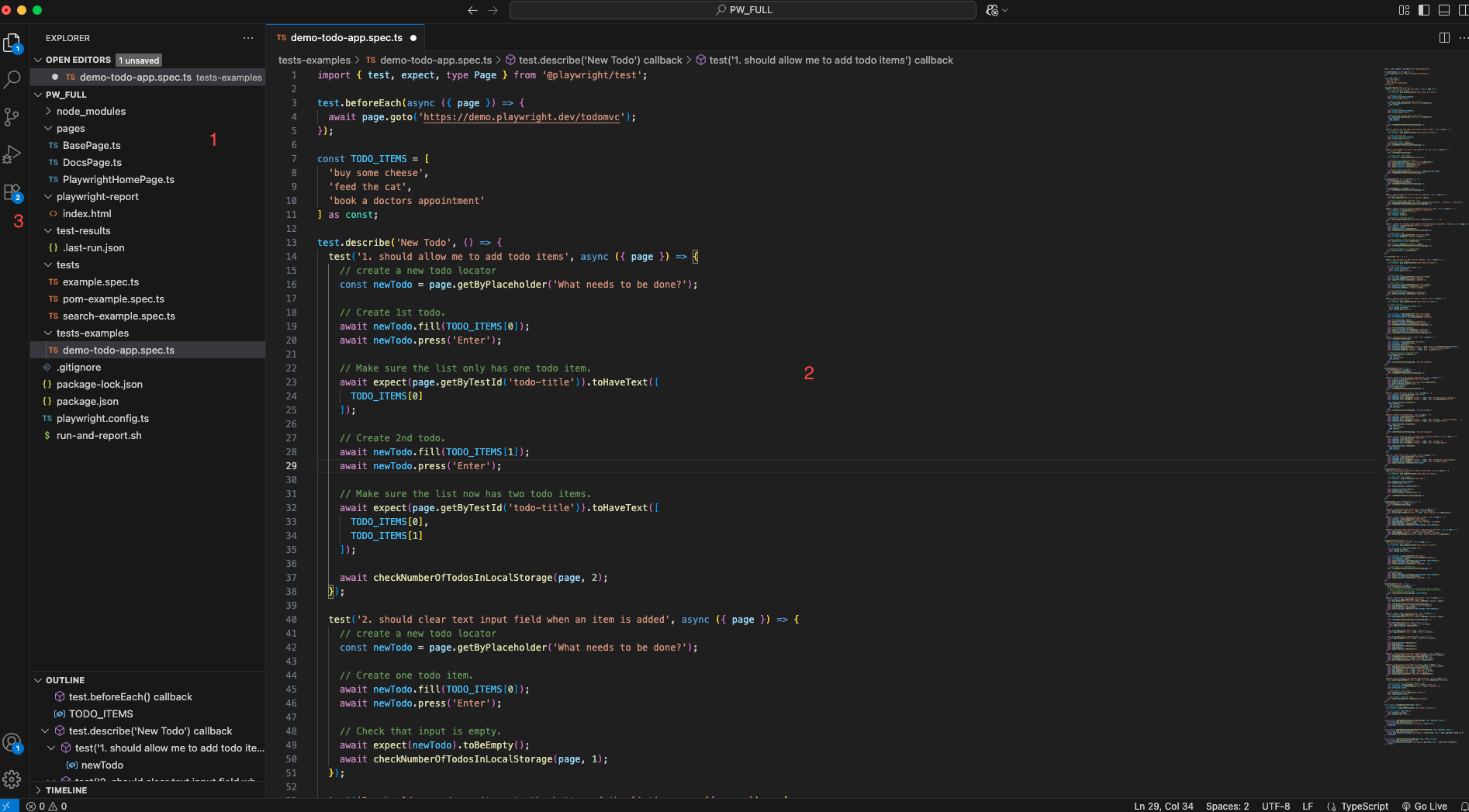Open the Run and Debug view

click(12, 154)
